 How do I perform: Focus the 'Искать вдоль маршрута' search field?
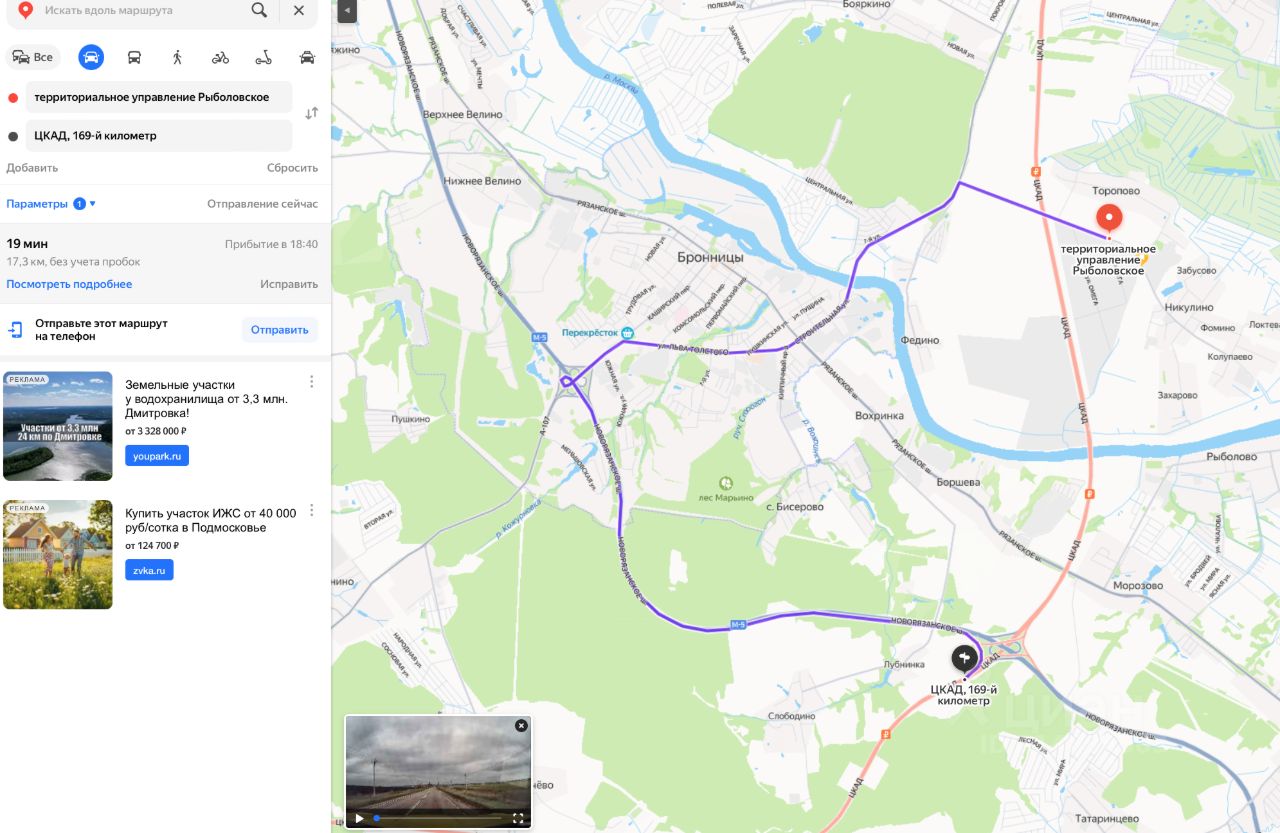[x=140, y=10]
